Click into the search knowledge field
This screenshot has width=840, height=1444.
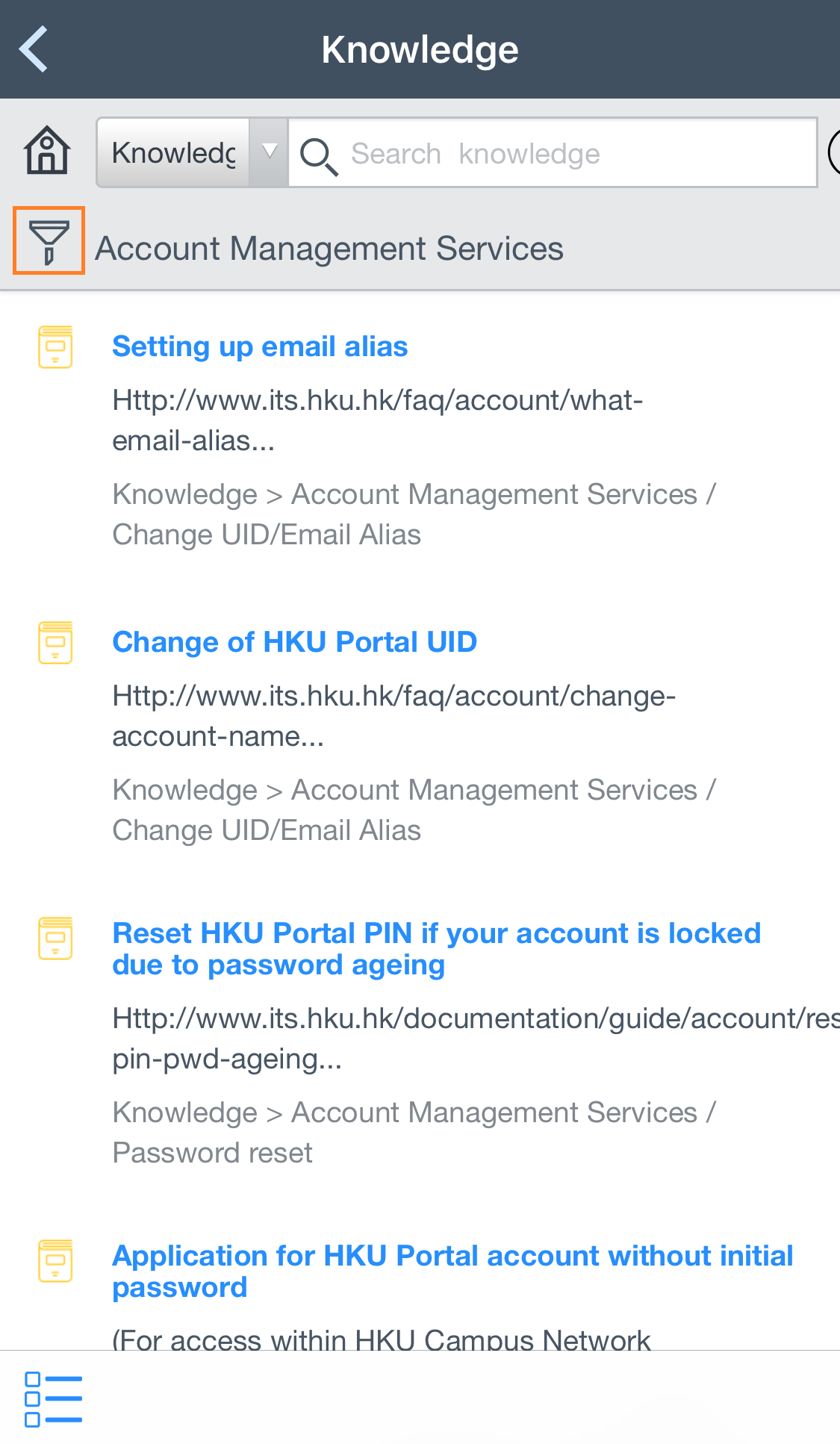(x=523, y=152)
